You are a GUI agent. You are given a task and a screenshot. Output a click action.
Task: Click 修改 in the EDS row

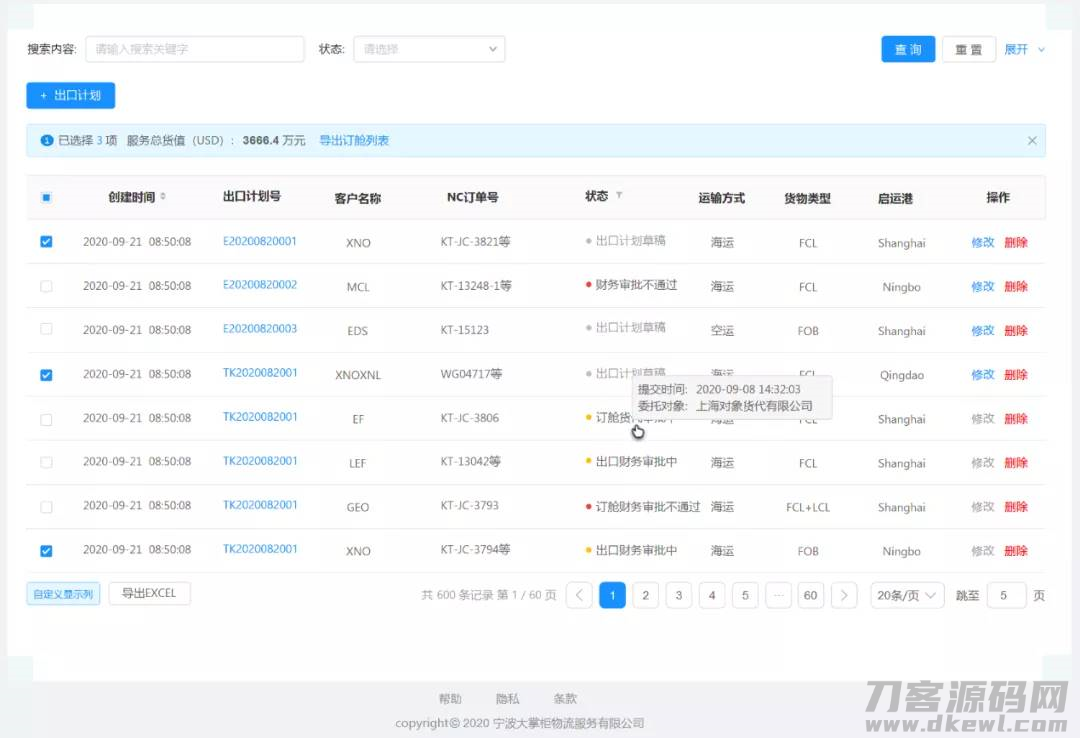[982, 331]
